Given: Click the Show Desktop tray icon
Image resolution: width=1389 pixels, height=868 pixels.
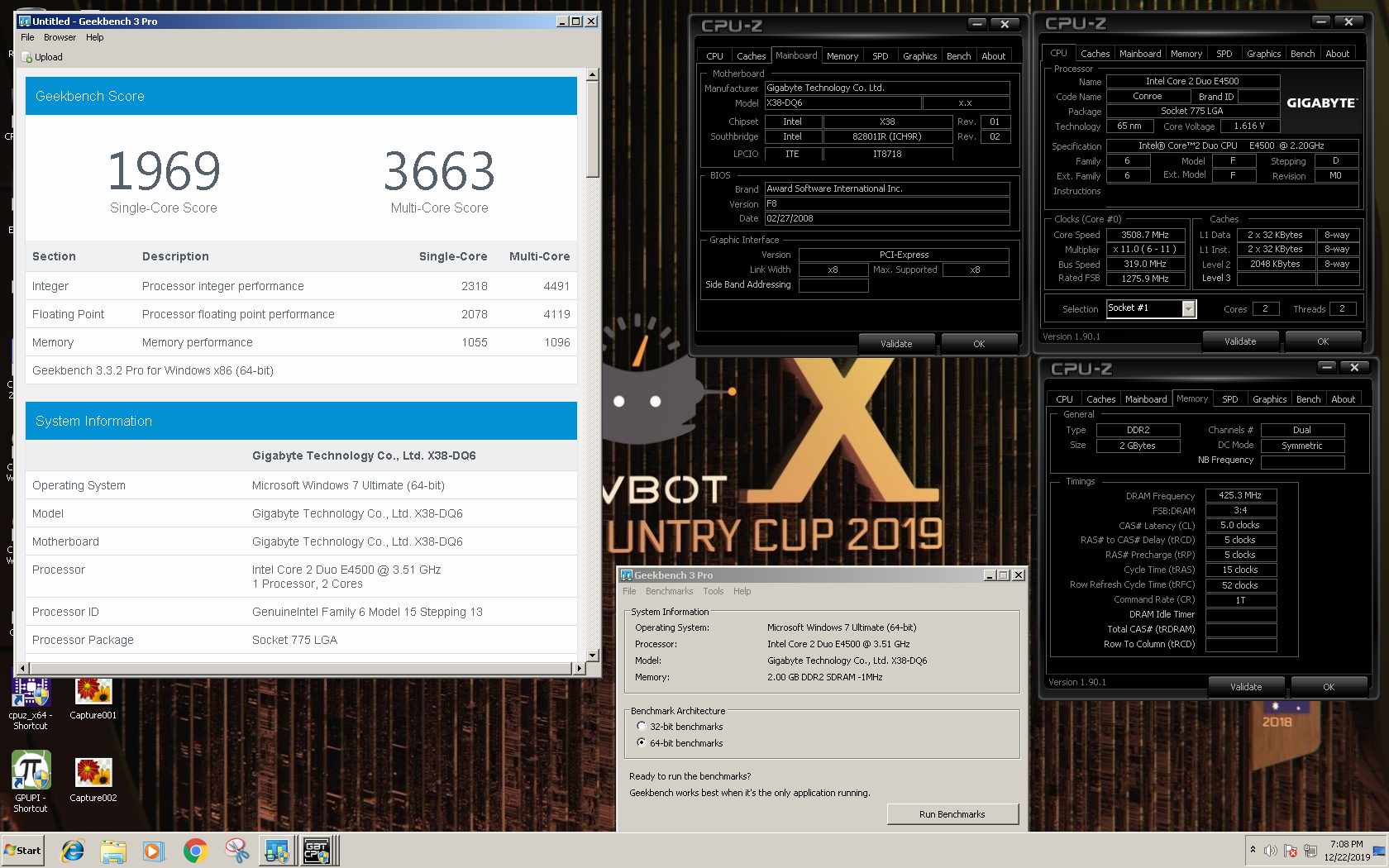Looking at the screenshot, I should 1379,851.
